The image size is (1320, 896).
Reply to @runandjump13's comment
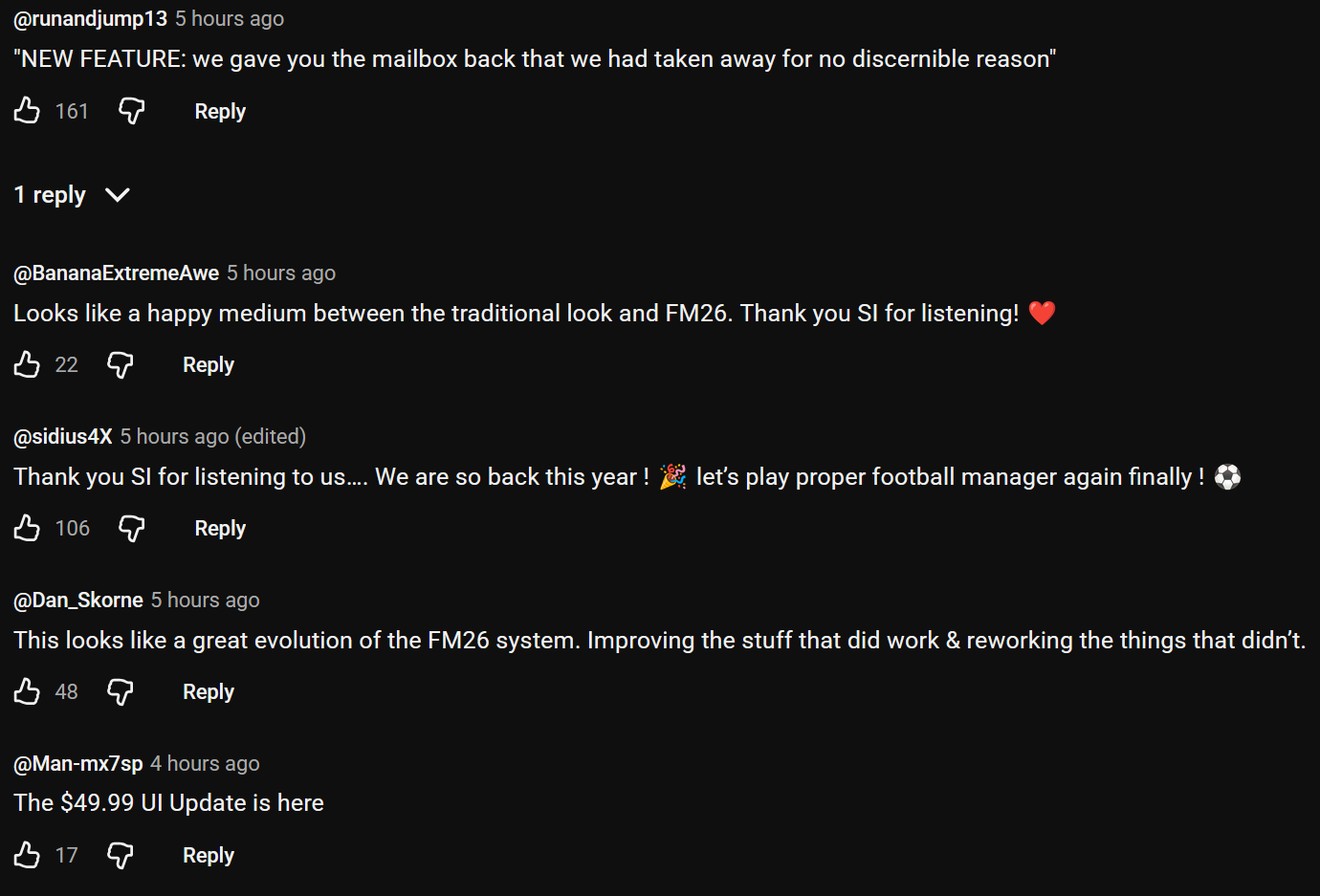click(x=220, y=112)
